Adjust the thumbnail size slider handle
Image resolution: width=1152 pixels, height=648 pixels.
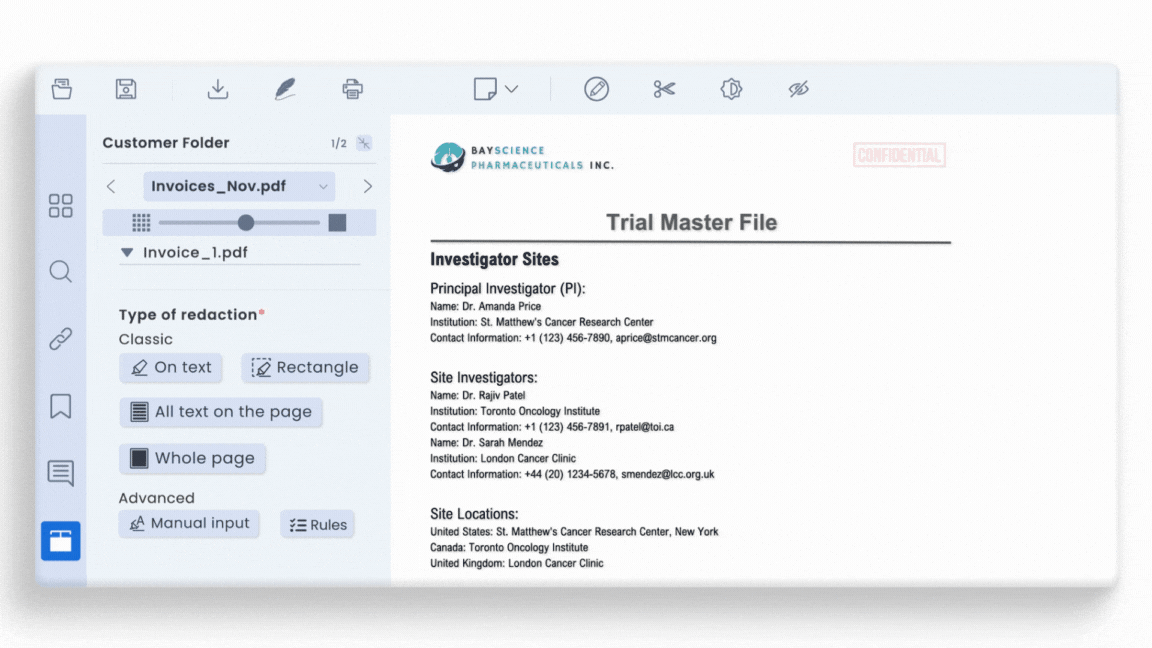click(x=245, y=223)
